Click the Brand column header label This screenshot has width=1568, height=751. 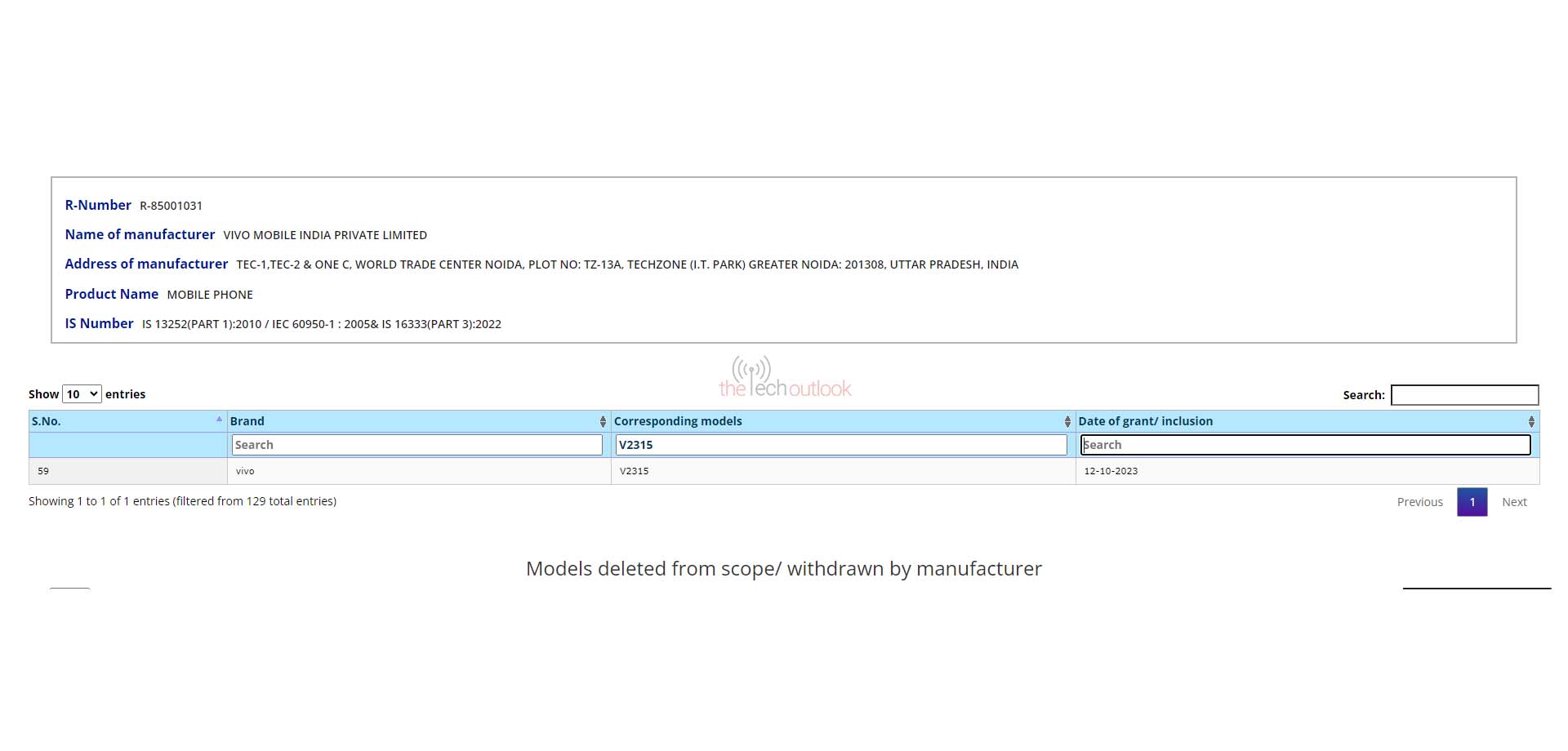[247, 421]
